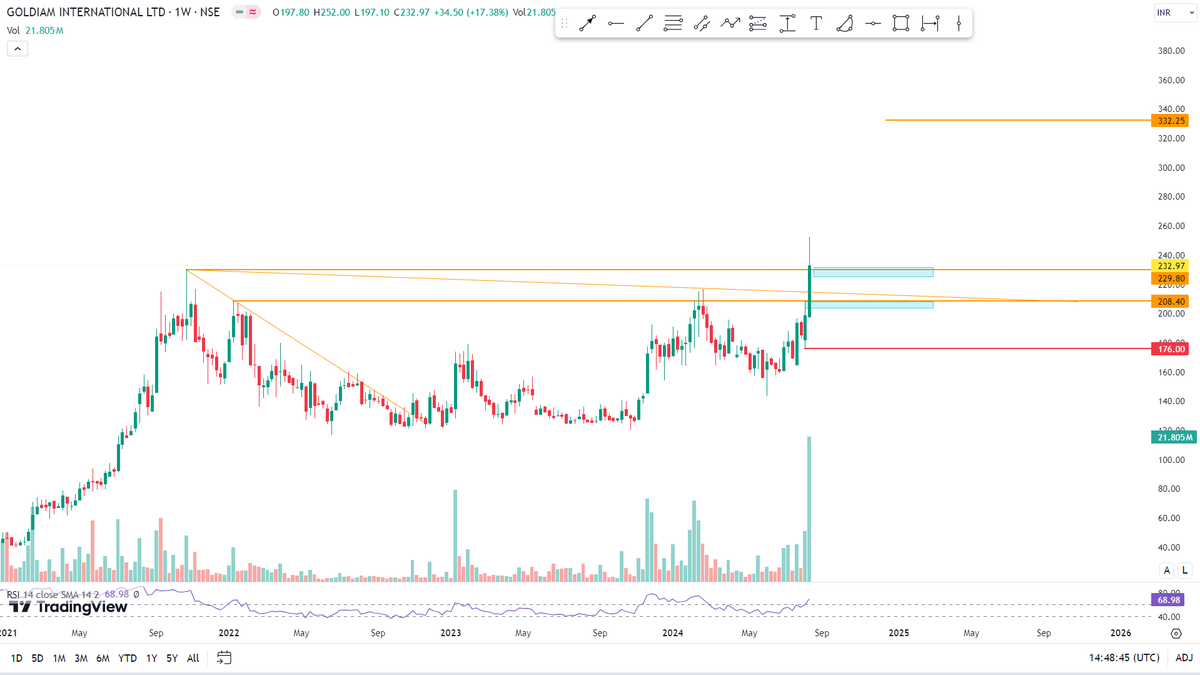Click the tallest green volume bar

pyautogui.click(x=809, y=509)
